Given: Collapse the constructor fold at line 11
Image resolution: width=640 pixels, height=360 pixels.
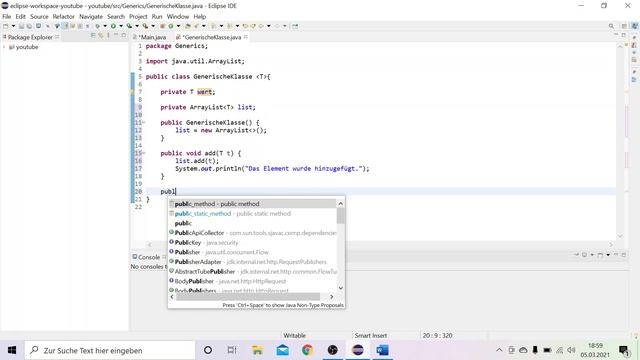Looking at the screenshot, I should click(x=144, y=122).
